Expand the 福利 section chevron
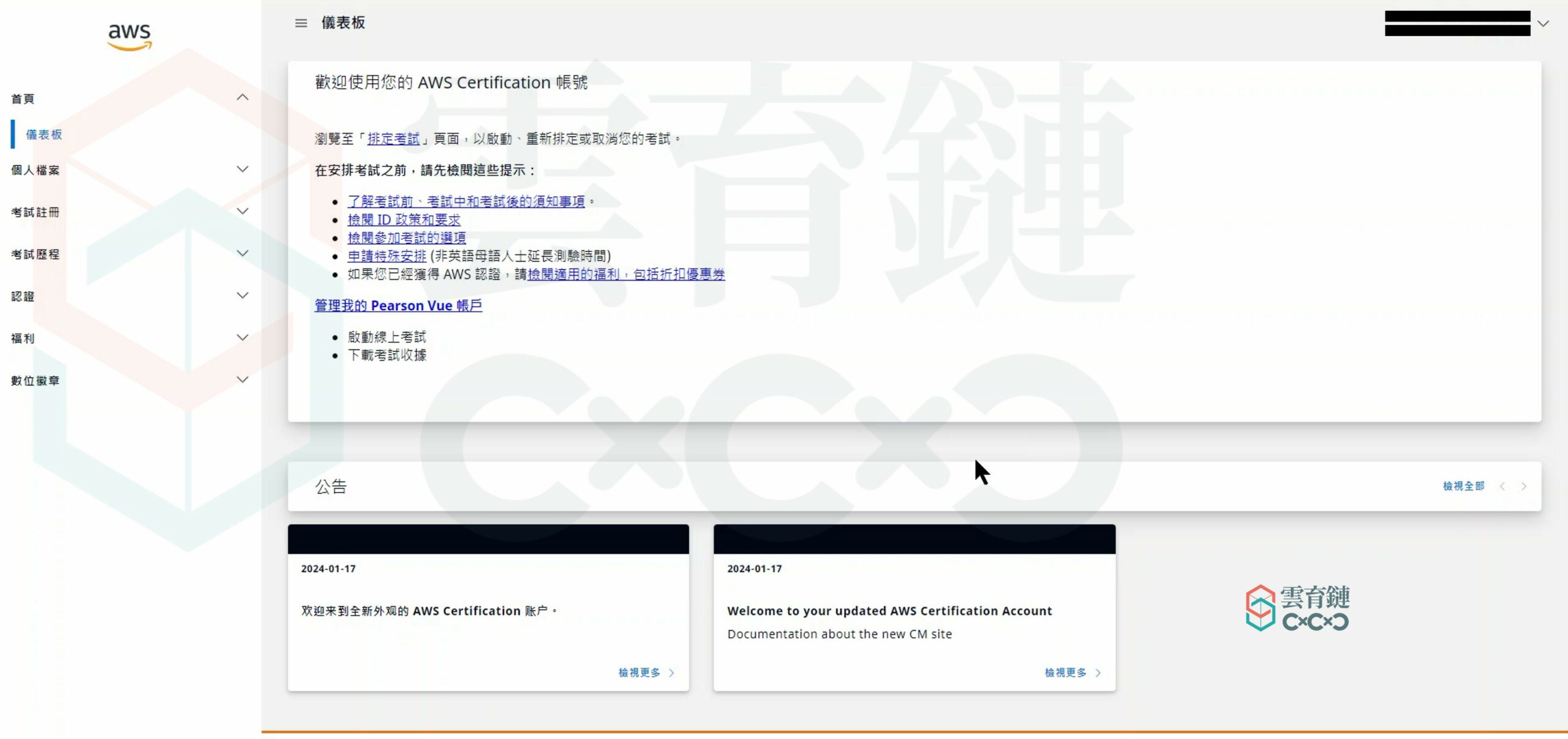The height and width of the screenshot is (739, 1568). point(243,338)
